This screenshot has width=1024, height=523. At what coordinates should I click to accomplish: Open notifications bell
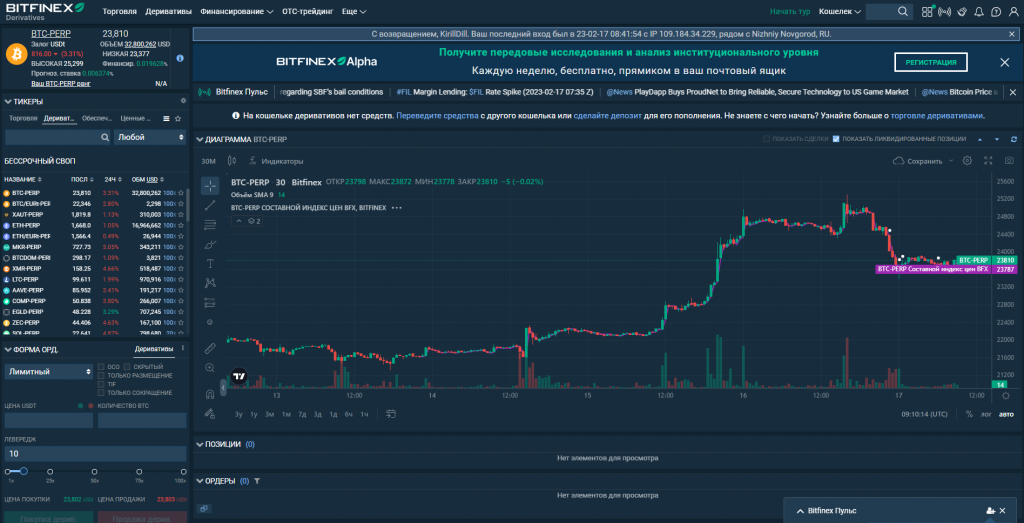click(x=978, y=11)
